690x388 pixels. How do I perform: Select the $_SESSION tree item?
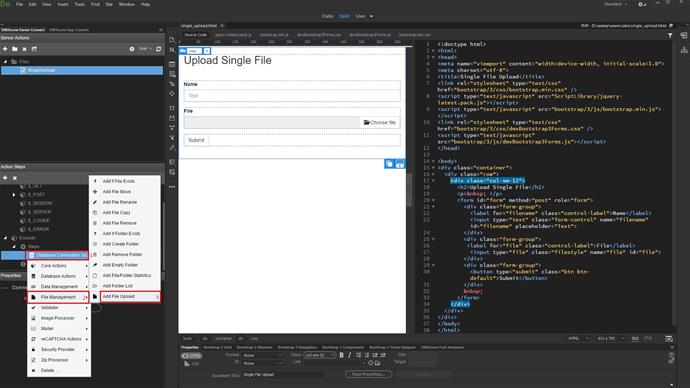[40, 203]
